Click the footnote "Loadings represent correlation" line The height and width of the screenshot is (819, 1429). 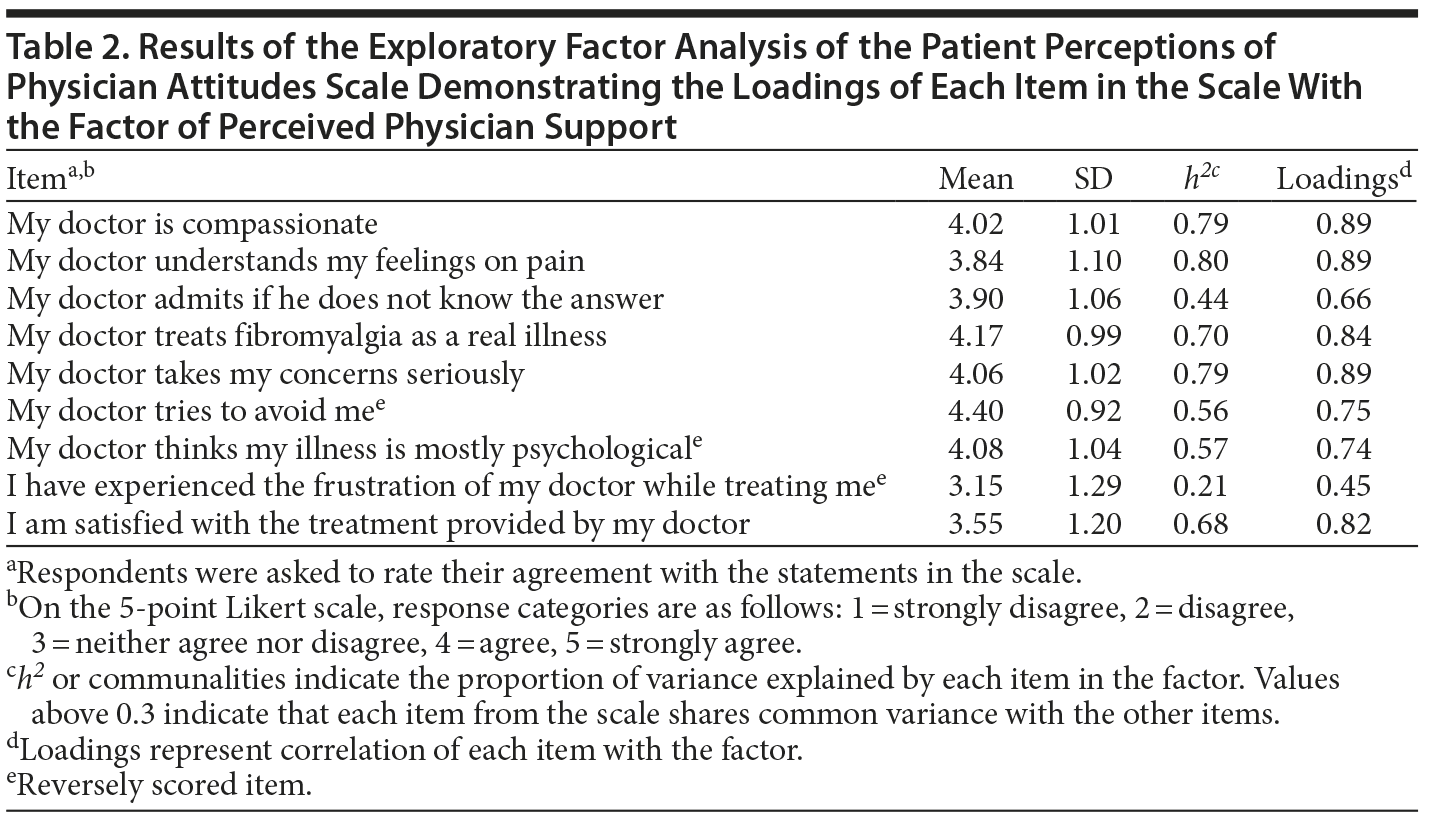coord(405,749)
